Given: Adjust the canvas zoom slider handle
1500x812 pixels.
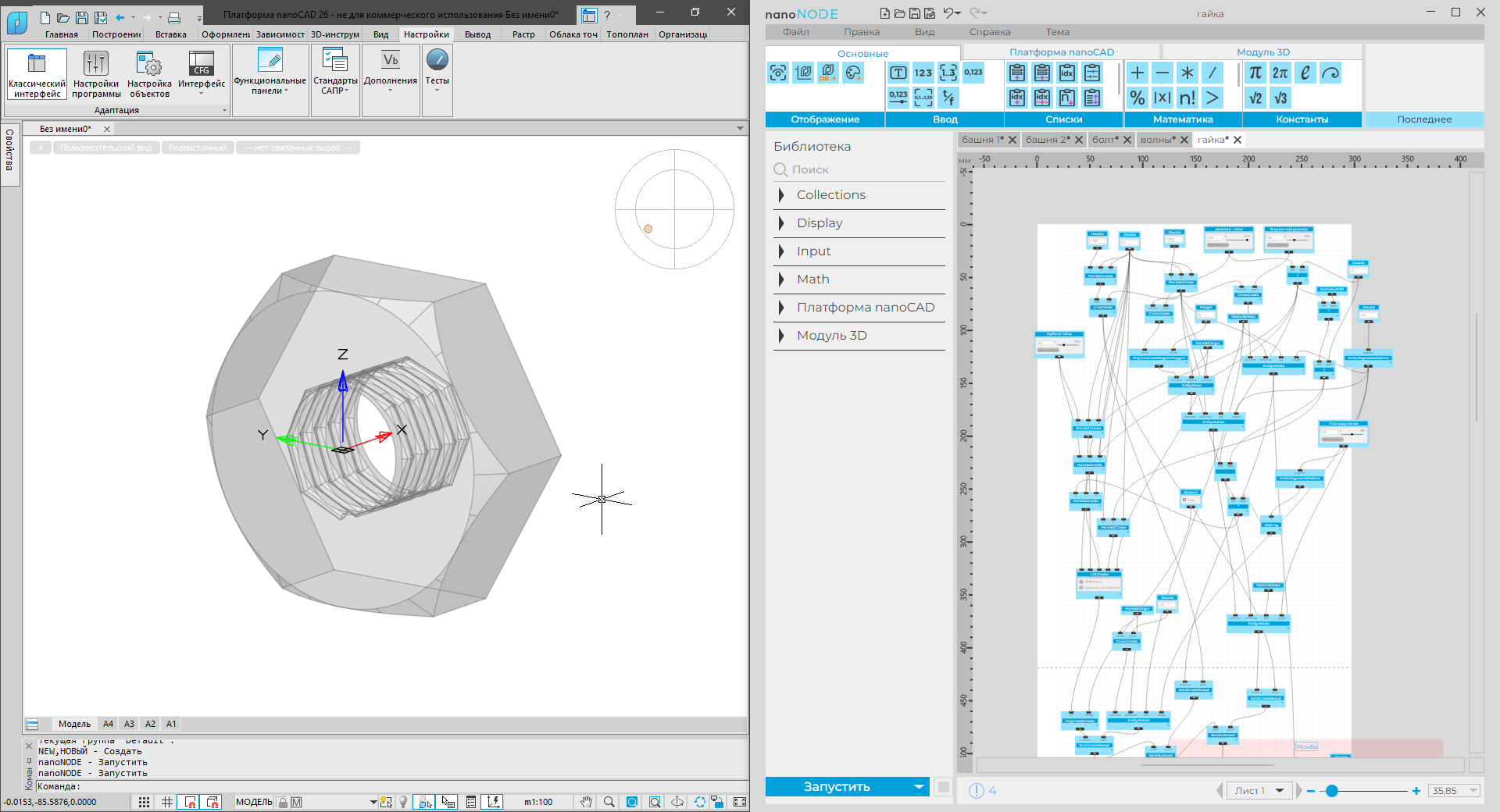Looking at the screenshot, I should [x=1332, y=791].
